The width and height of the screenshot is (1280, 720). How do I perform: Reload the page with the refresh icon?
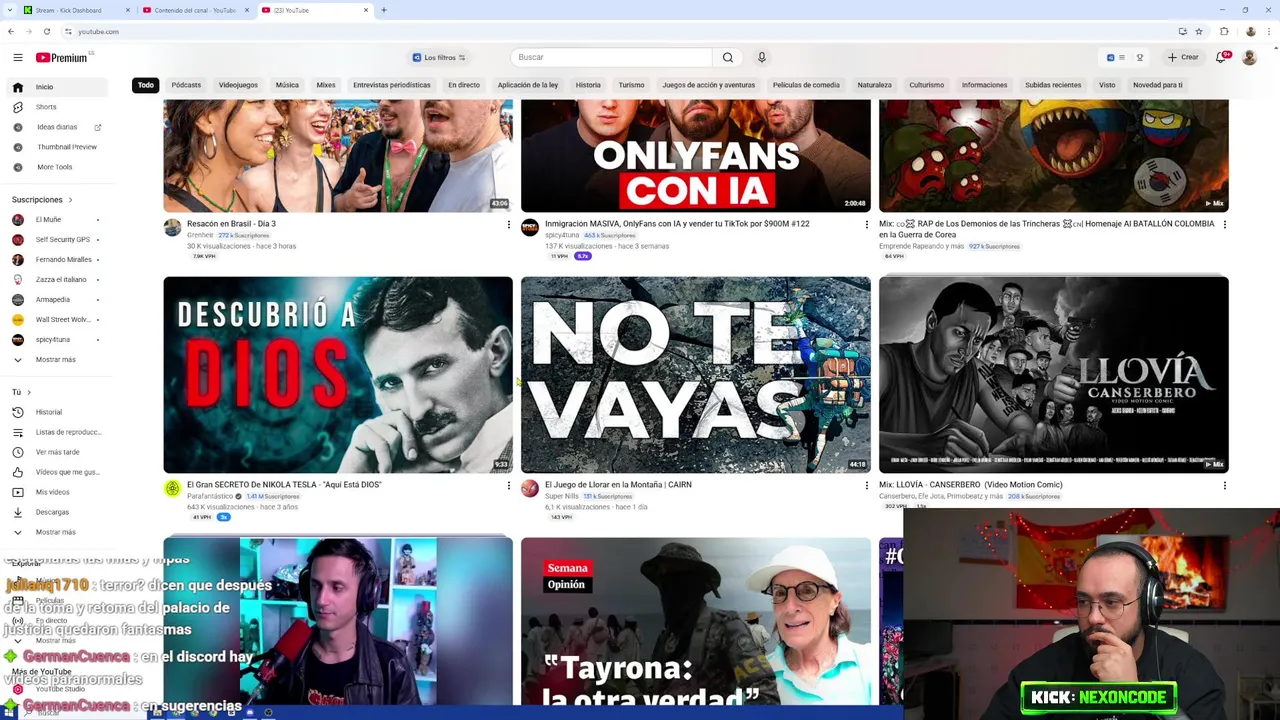click(46, 31)
